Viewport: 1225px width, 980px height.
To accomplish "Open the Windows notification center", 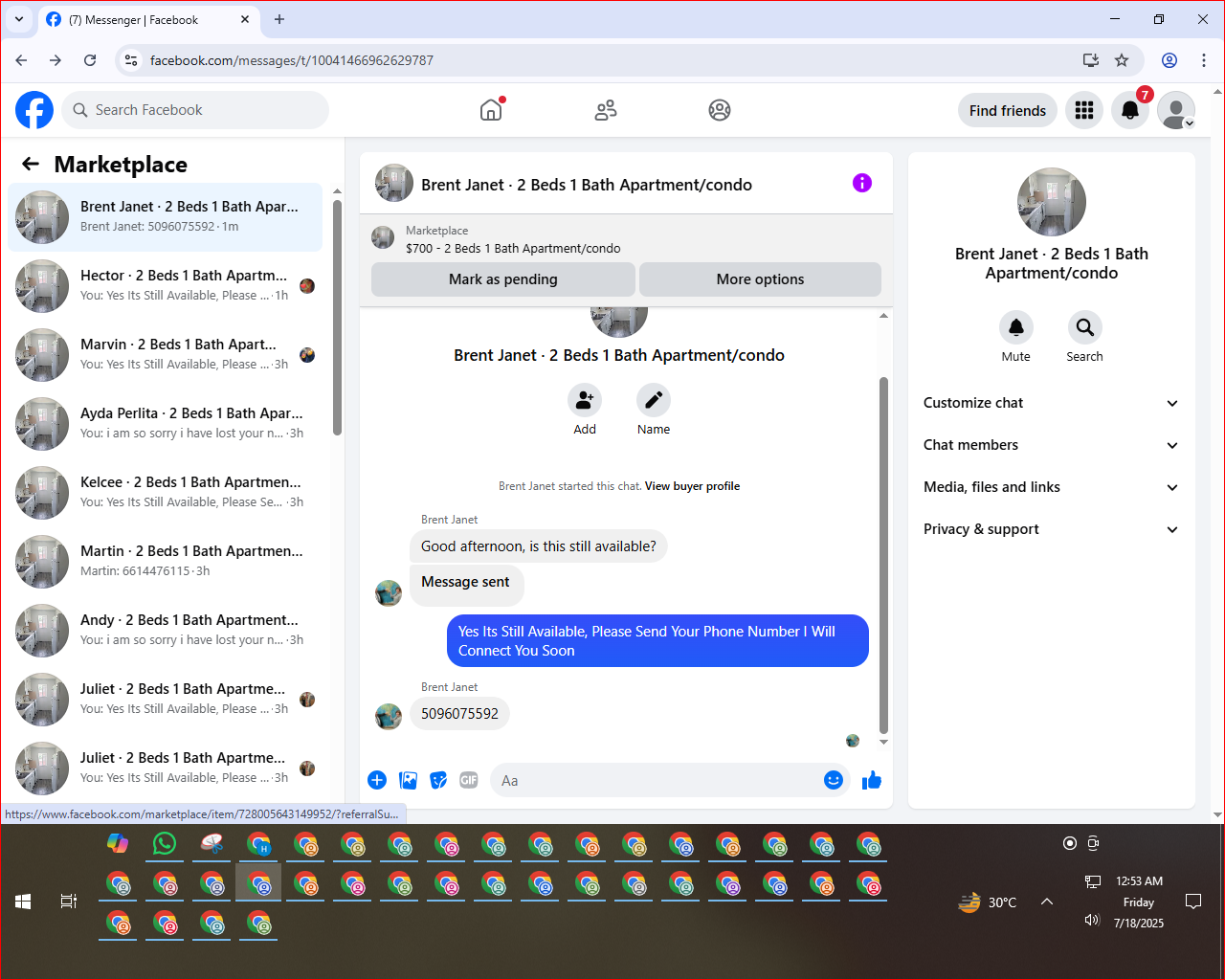I will (x=1193, y=902).
